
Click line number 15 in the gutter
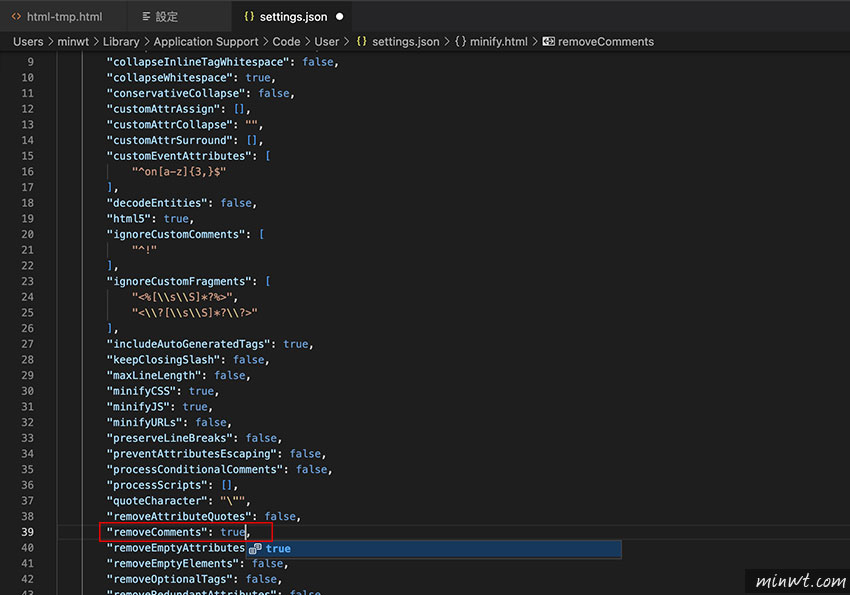tap(27, 156)
